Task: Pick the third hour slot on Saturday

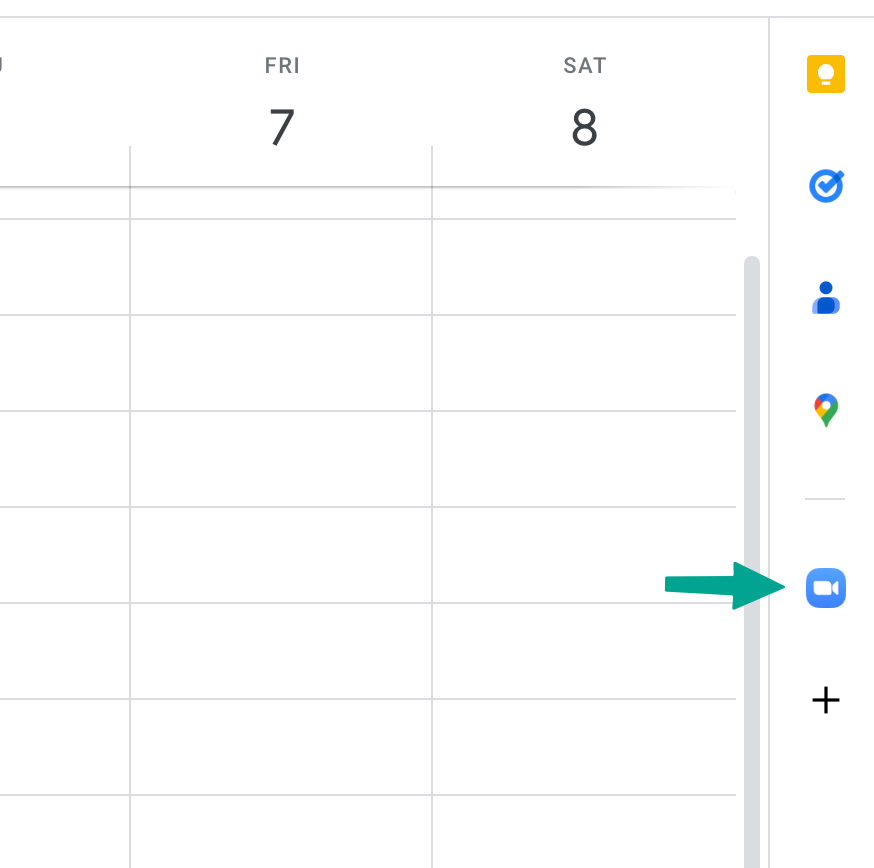Action: [584, 459]
